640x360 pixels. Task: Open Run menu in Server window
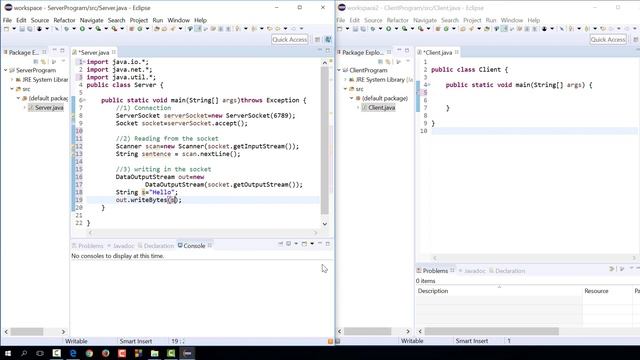point(158,20)
